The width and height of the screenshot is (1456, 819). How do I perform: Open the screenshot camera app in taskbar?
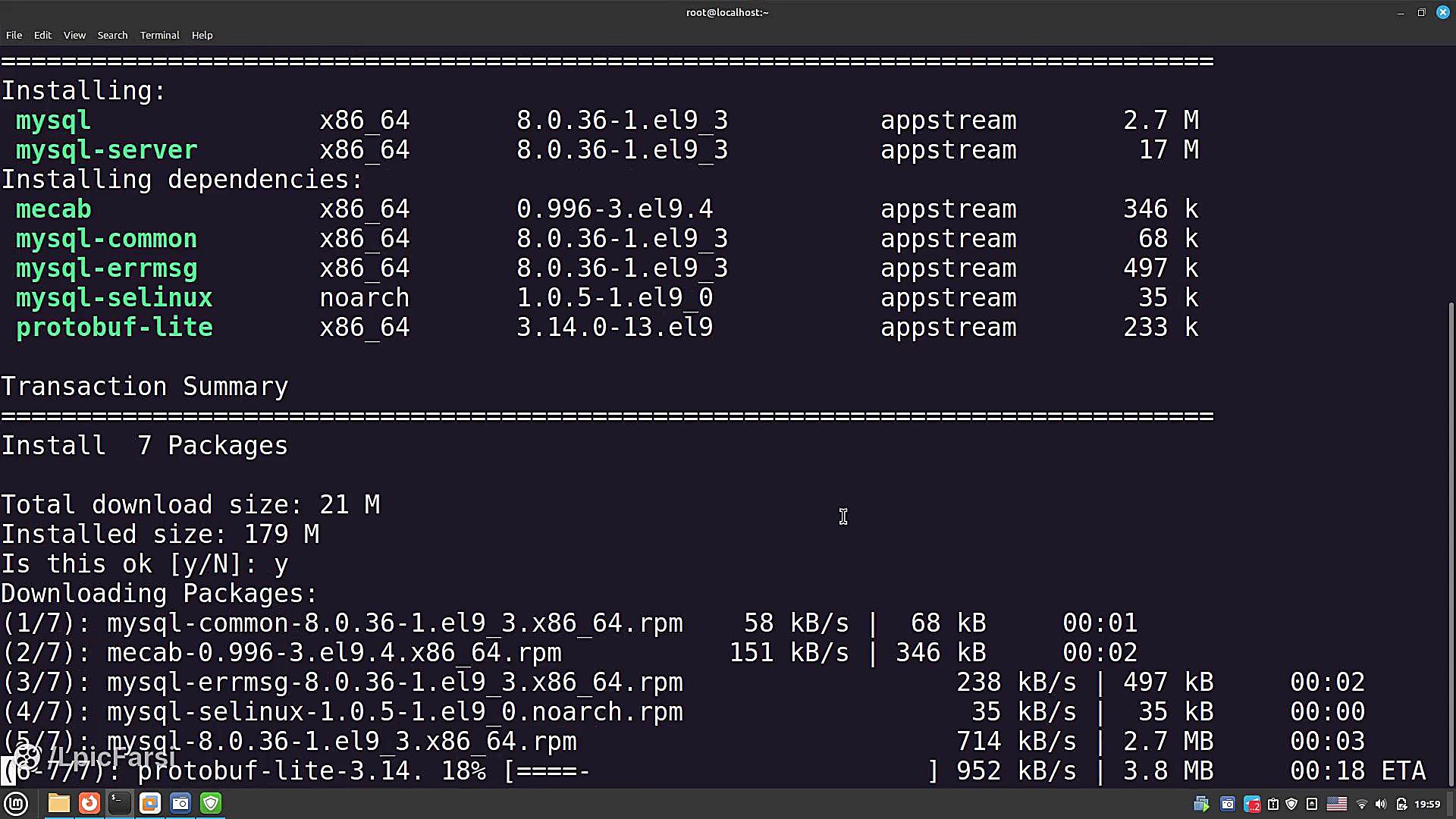180,803
